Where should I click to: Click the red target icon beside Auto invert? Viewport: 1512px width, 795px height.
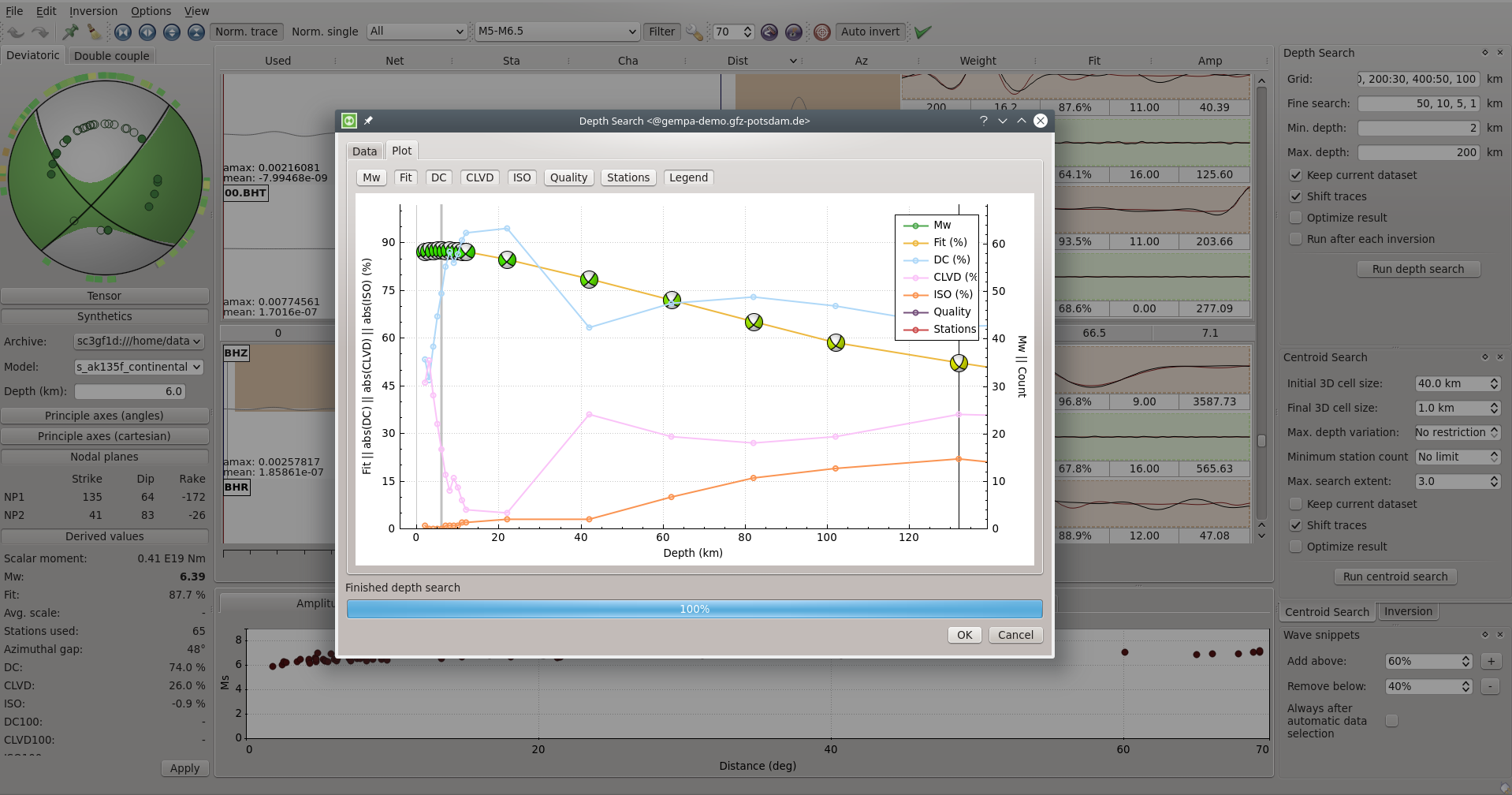[822, 32]
